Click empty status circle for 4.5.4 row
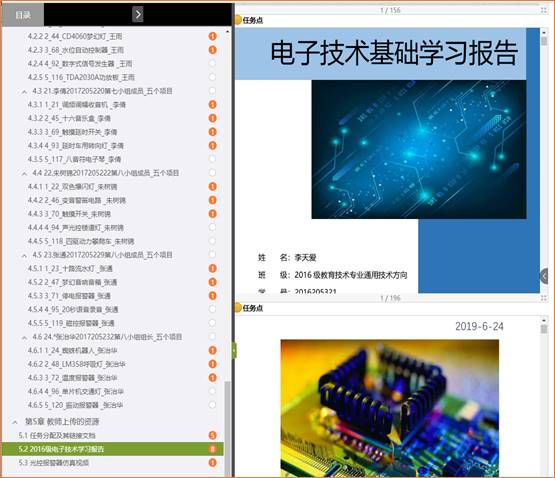The width and height of the screenshot is (555, 478). [212, 309]
